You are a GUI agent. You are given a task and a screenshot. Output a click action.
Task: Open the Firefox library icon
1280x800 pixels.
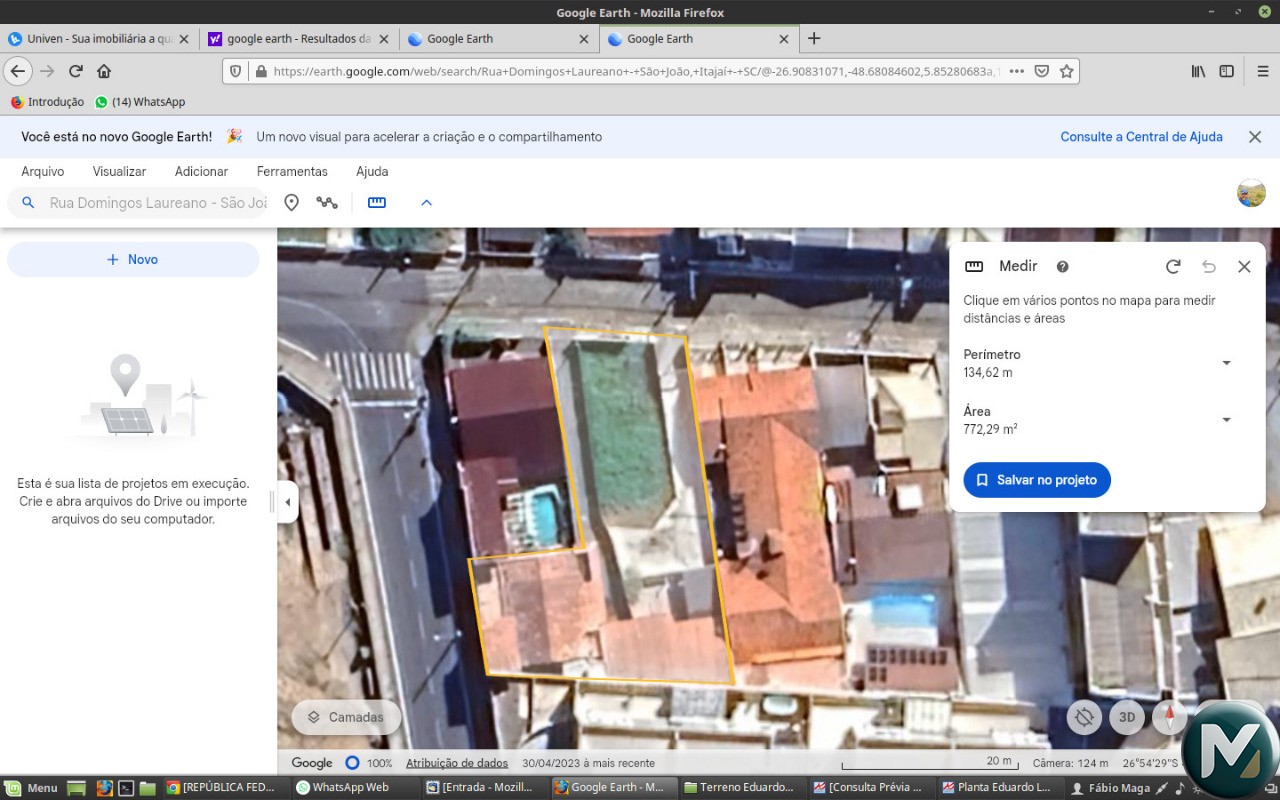click(x=1198, y=71)
